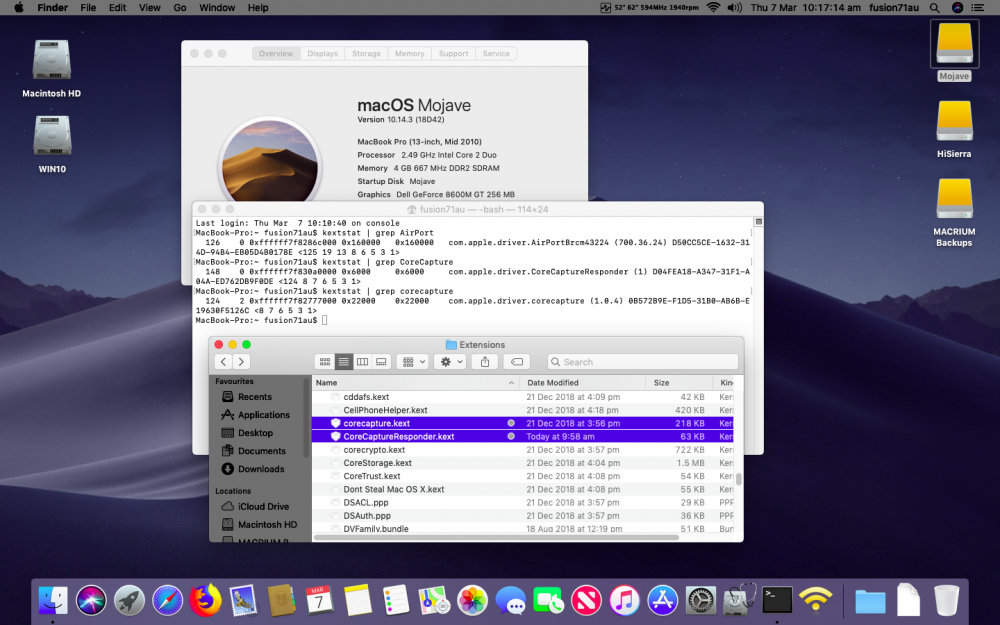Launch Siri from the Dock
Viewport: 1000px width, 625px height.
(91, 600)
